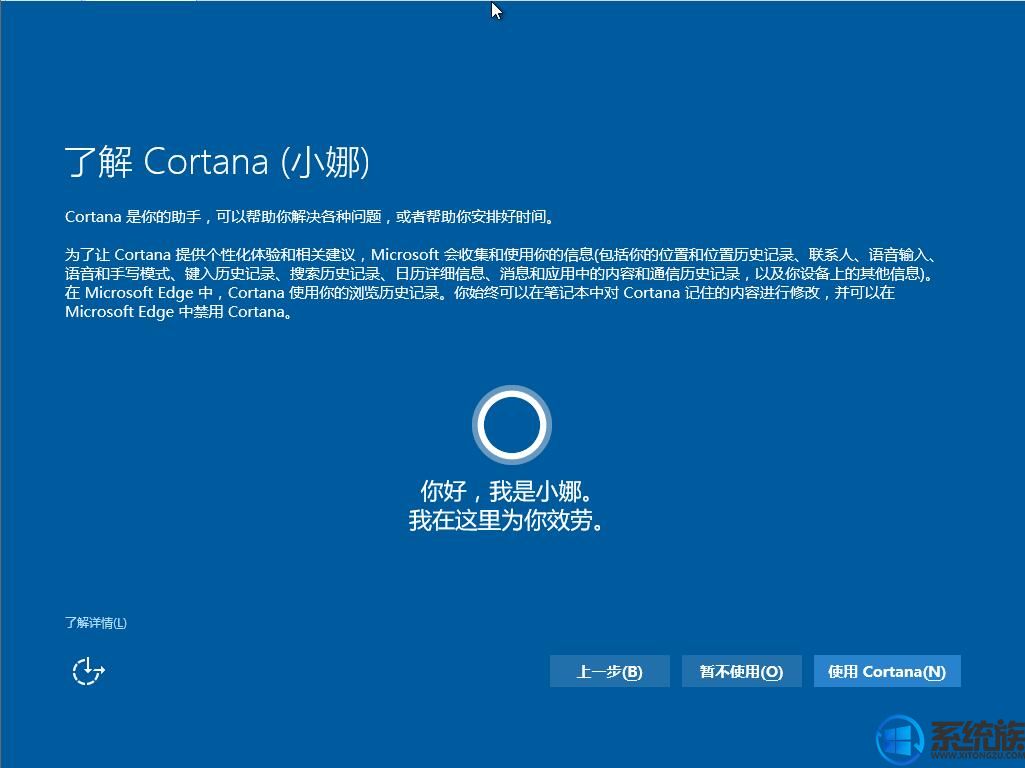Screen dimensions: 1025x768
Task: Click the sentence starting Cortana 是你的助手
Action: (x=310, y=216)
